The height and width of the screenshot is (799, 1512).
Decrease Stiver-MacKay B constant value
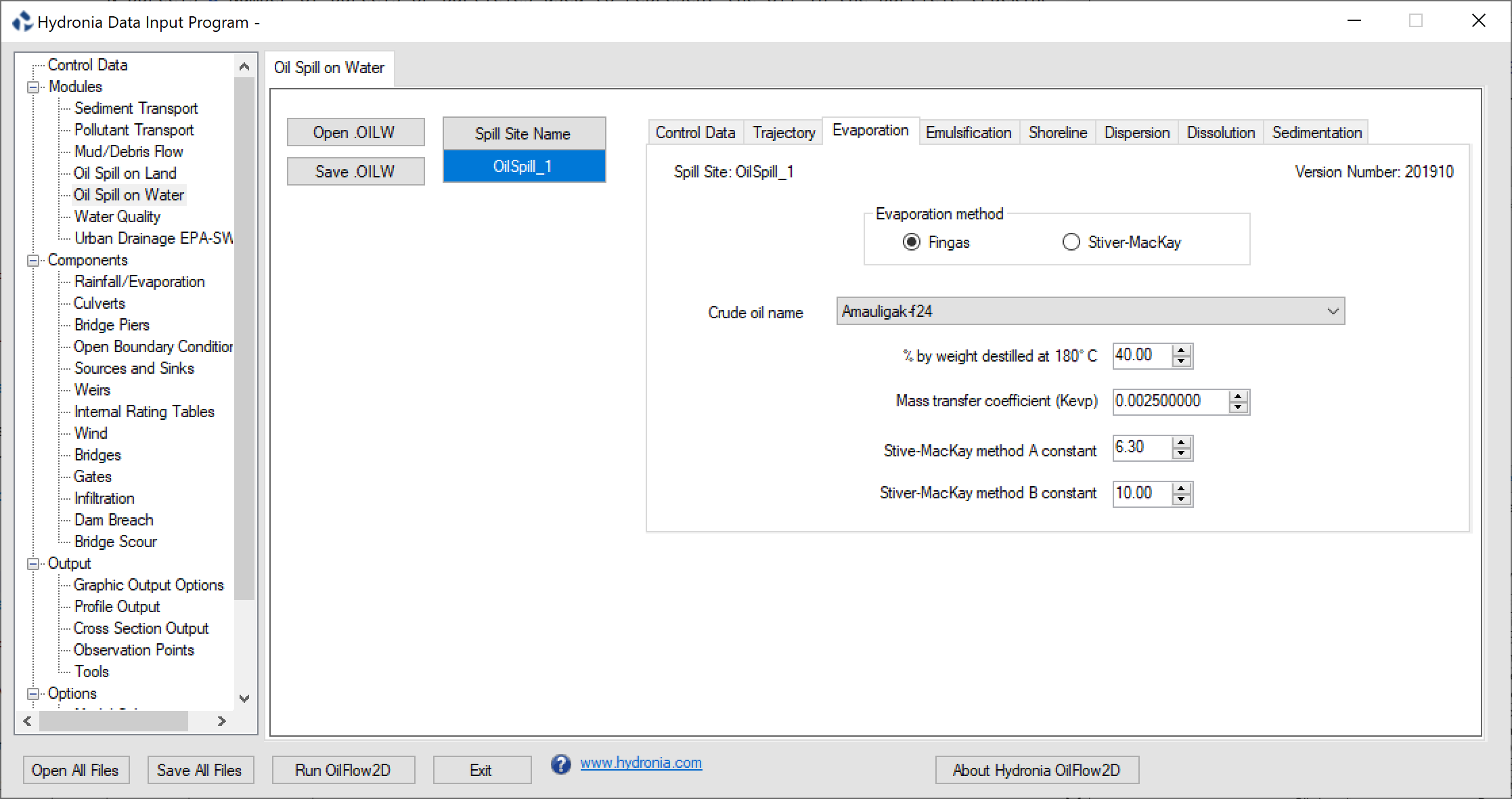[x=1182, y=500]
